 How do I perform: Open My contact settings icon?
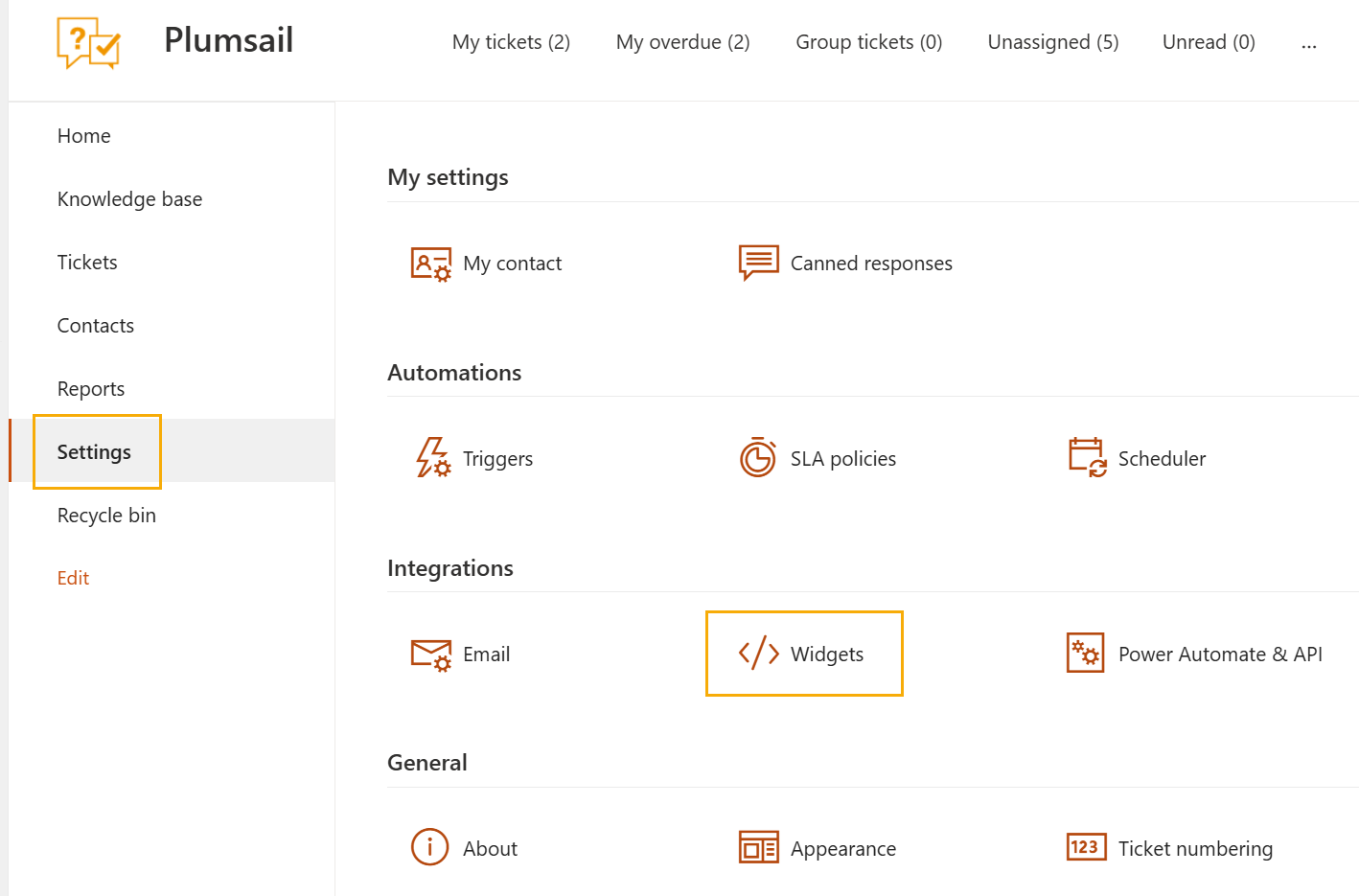click(x=430, y=264)
